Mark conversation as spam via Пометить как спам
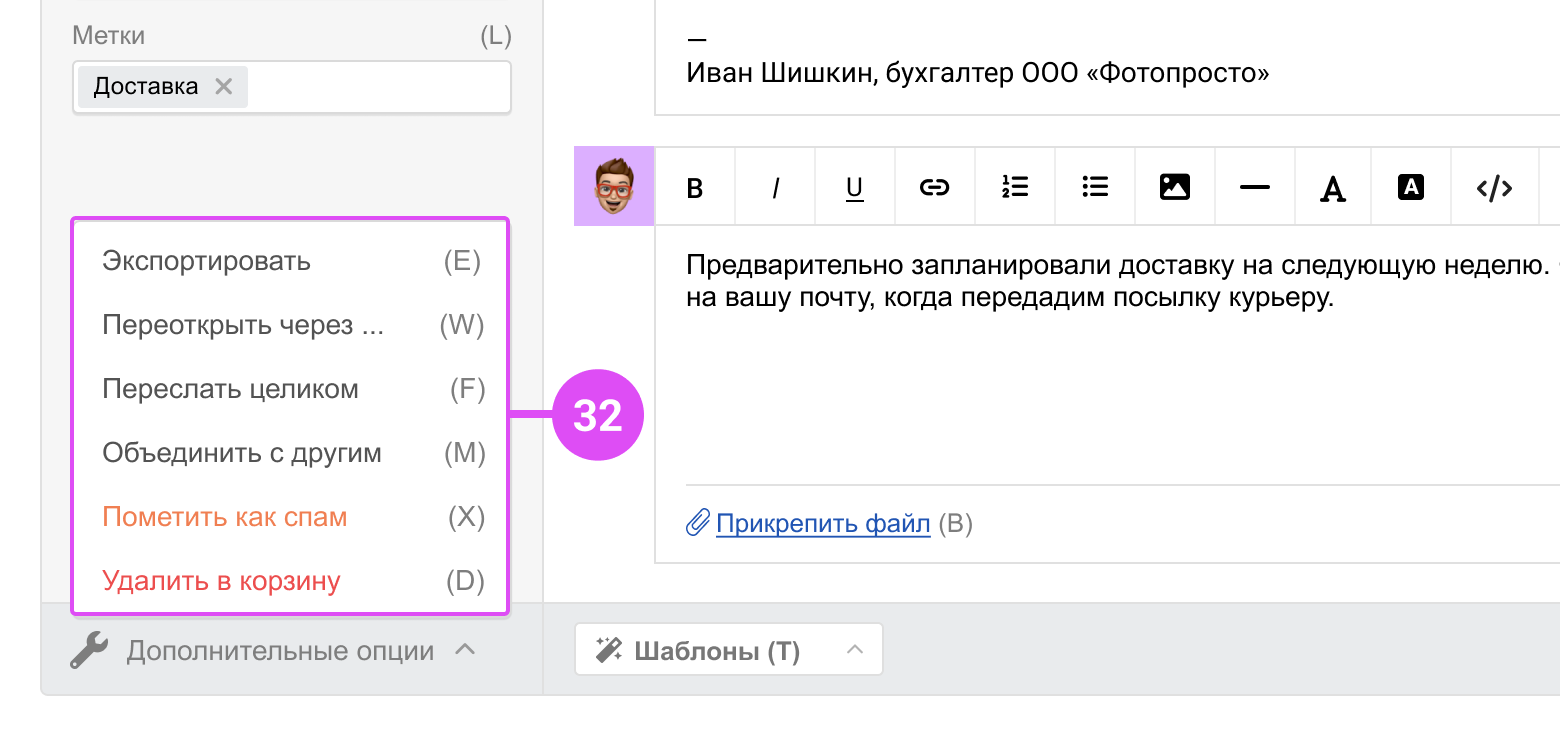Image resolution: width=1560 pixels, height=736 pixels. 291,518
